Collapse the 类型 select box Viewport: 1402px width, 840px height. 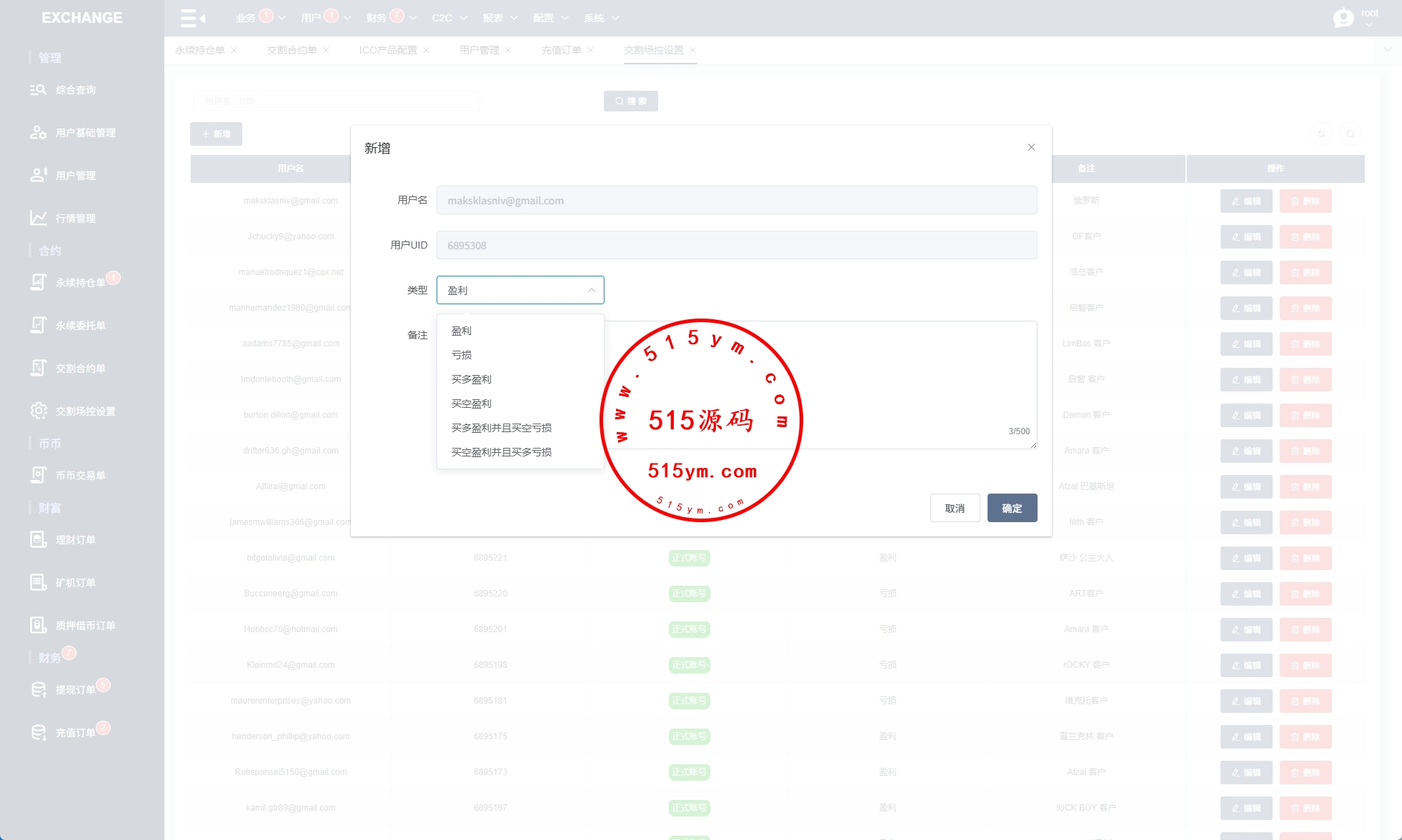click(x=520, y=290)
